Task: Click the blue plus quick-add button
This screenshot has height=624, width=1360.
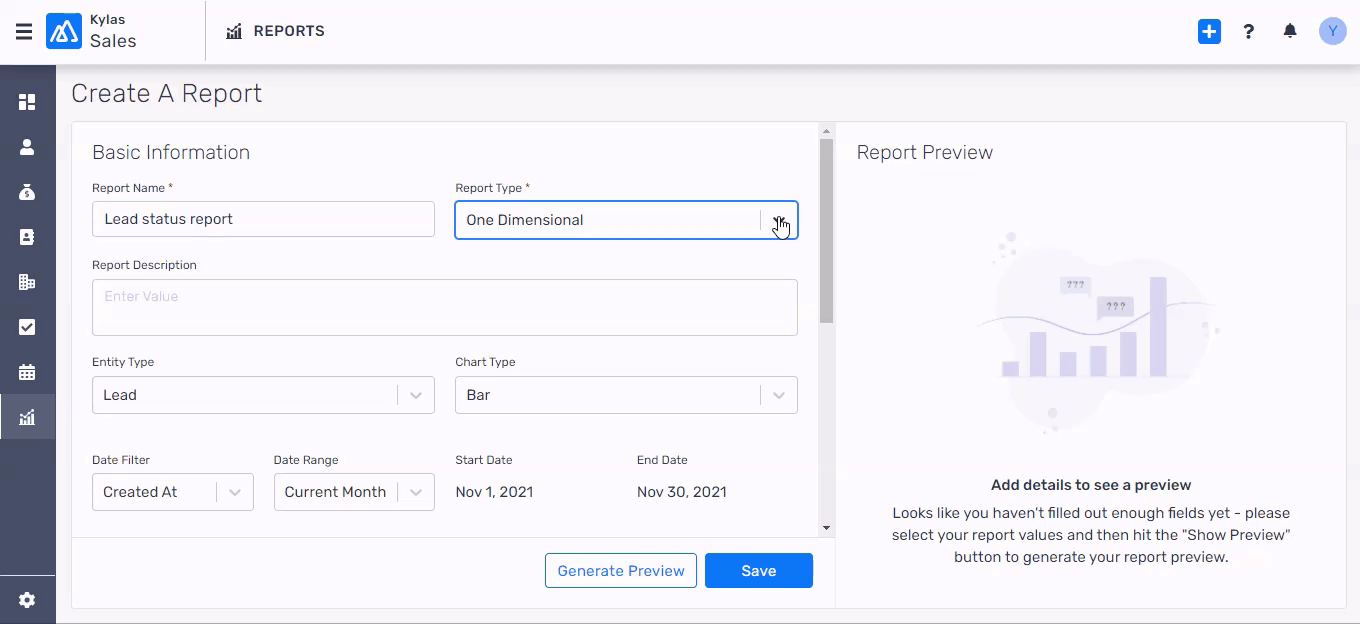Action: [x=1209, y=32]
